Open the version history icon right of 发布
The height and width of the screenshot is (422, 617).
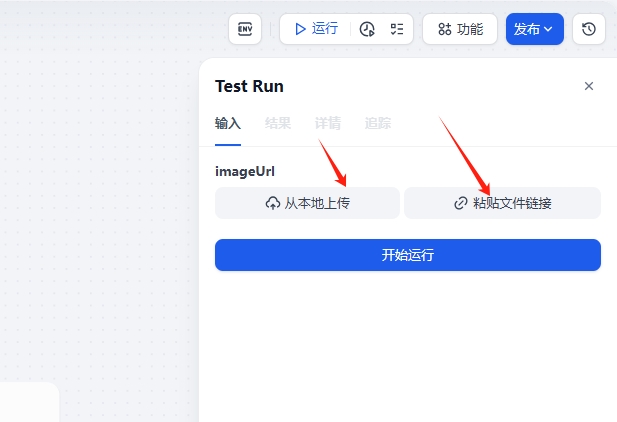tap(588, 29)
